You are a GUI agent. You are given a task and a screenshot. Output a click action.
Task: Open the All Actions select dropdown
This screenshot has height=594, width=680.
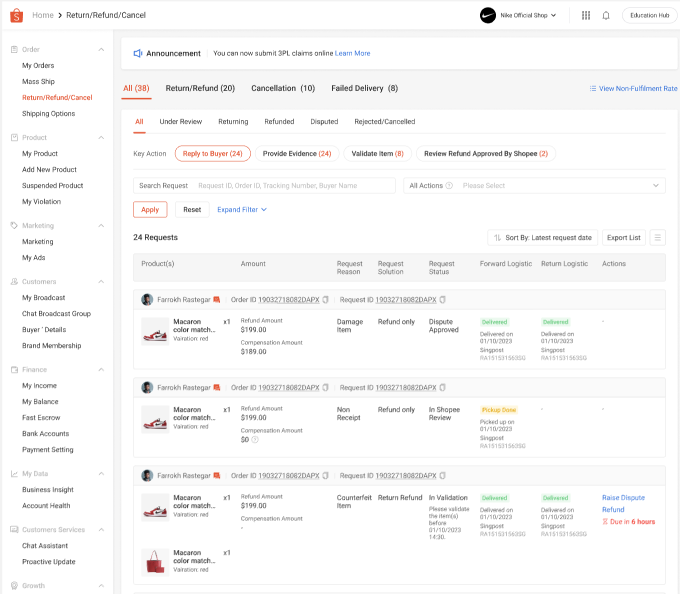click(x=558, y=185)
